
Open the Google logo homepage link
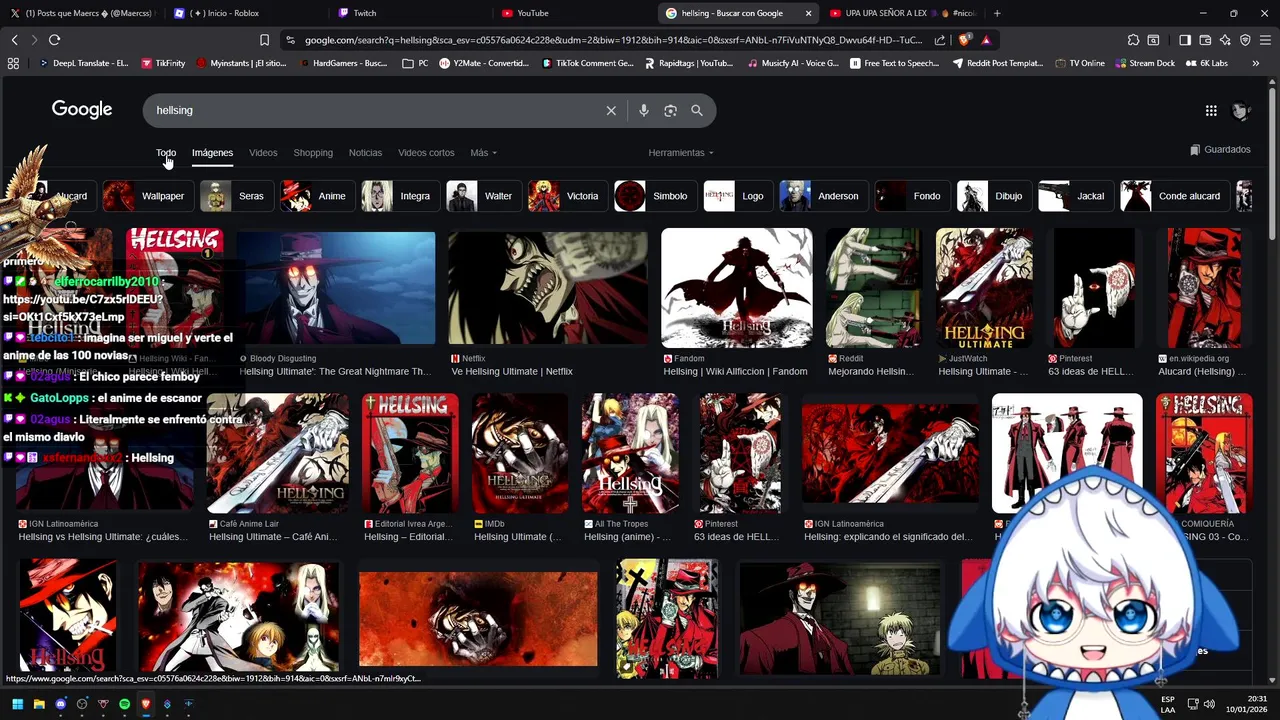click(x=82, y=110)
